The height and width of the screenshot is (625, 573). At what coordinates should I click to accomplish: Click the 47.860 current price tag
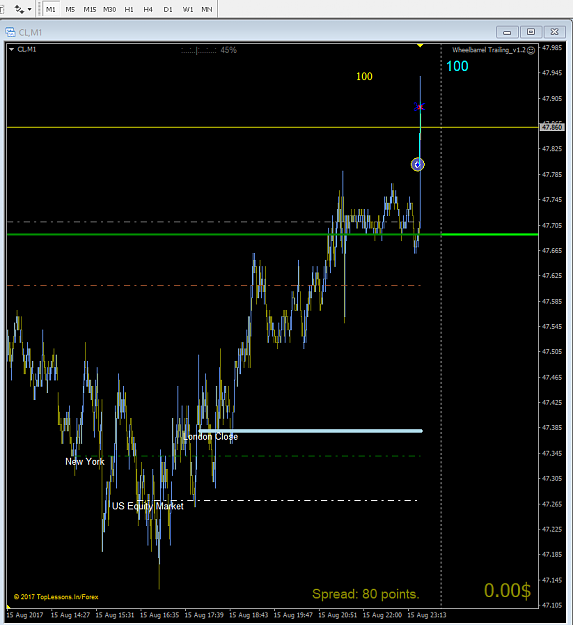pos(552,127)
